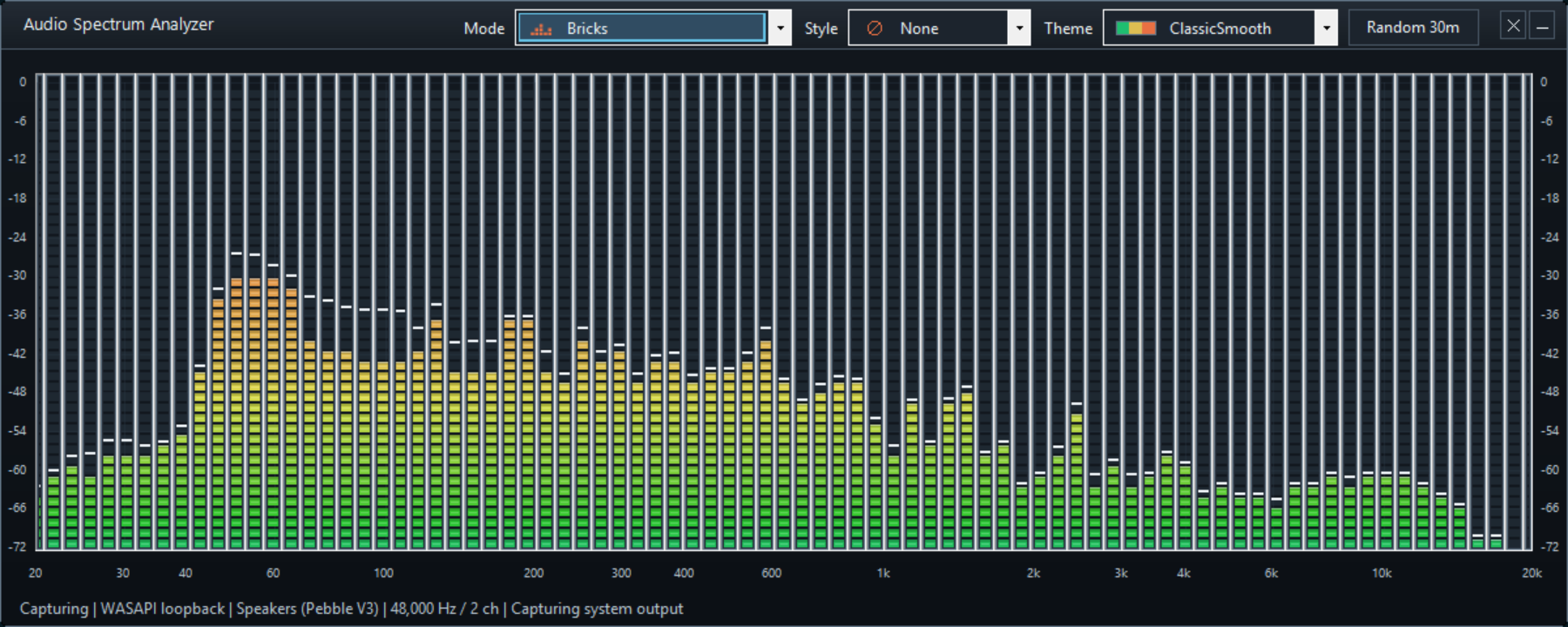Click "-48" on the right dB scale

(x=1550, y=392)
